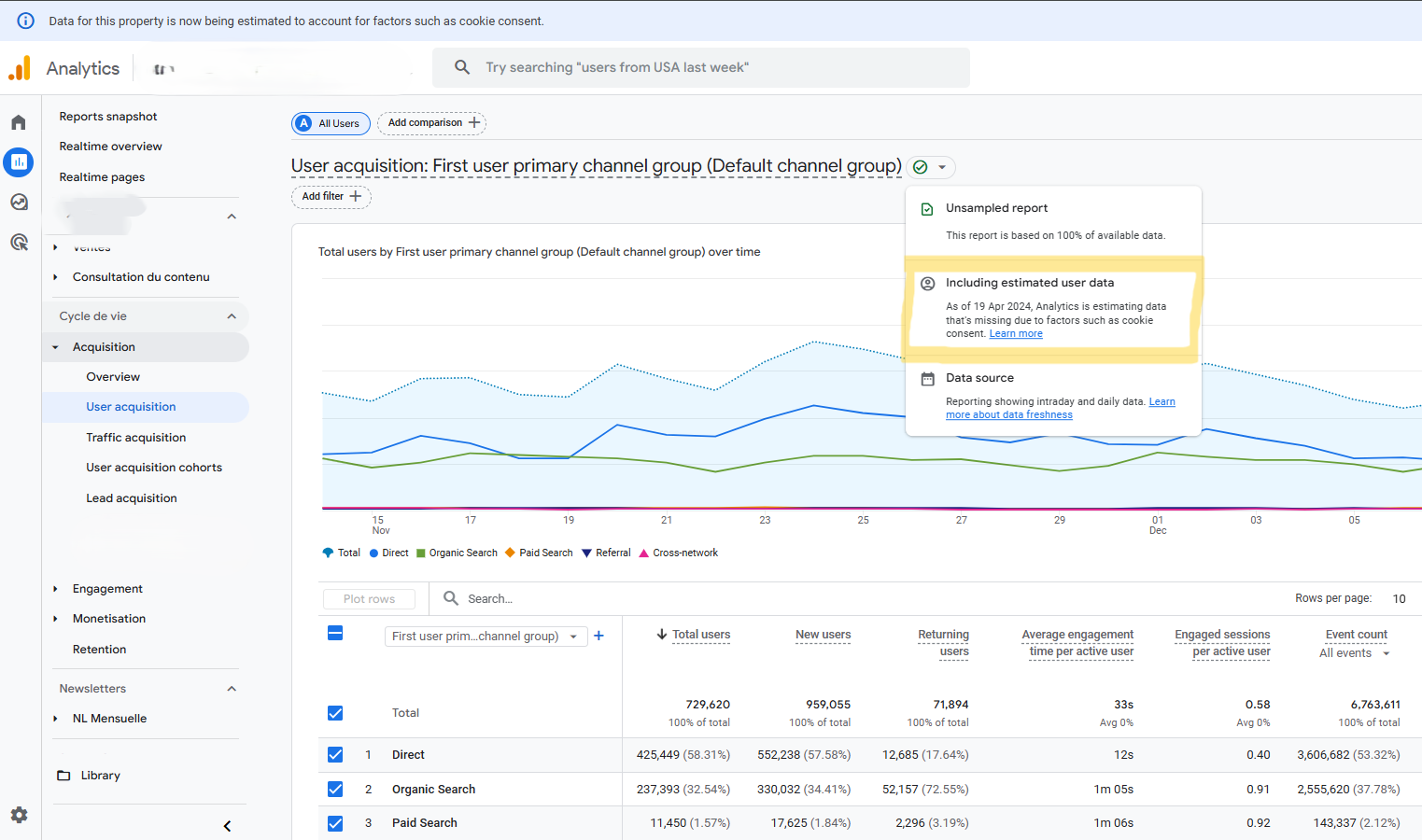Open the Reports icon in left rail

click(x=19, y=162)
